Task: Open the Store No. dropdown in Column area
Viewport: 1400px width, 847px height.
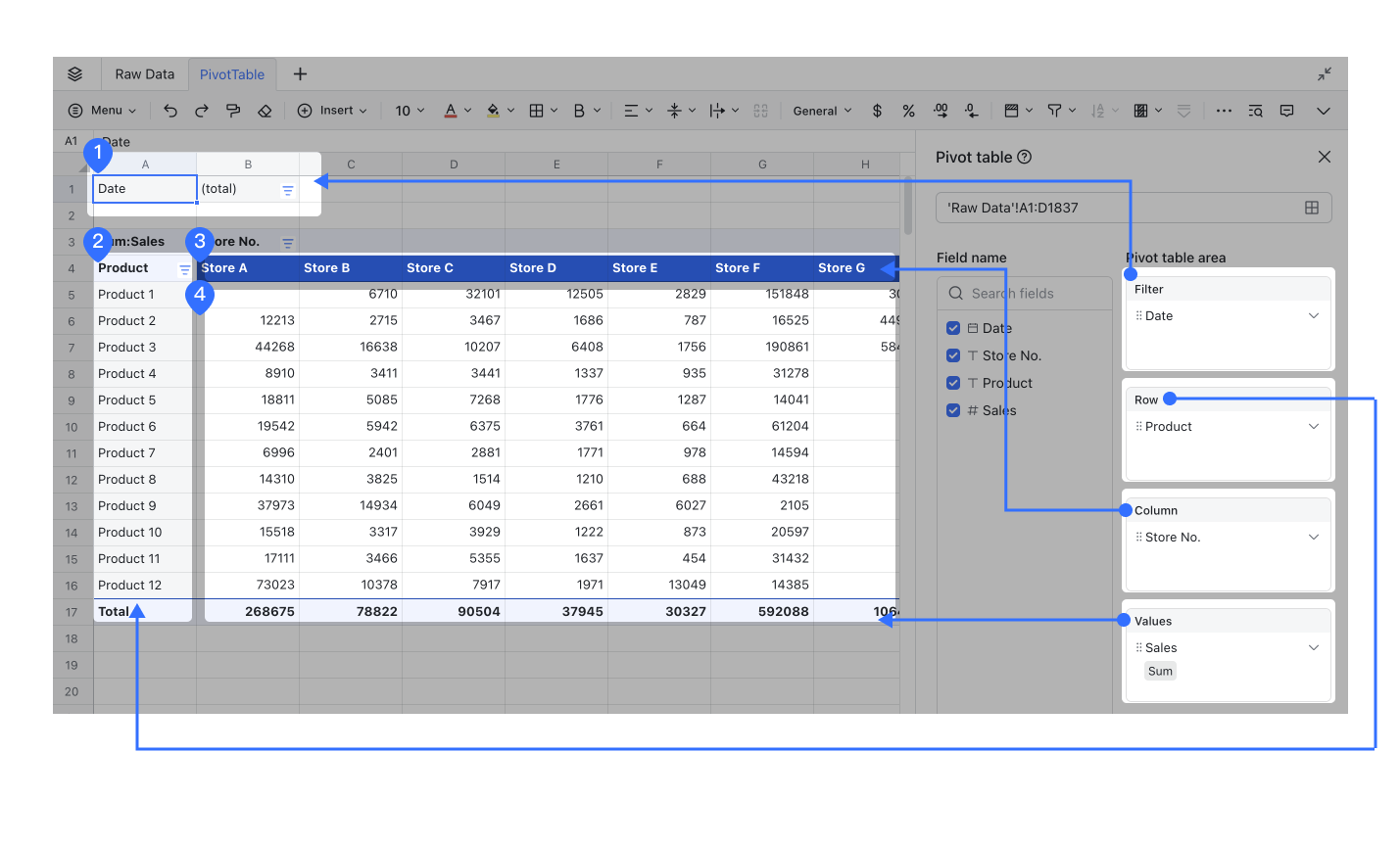Action: tap(1313, 537)
